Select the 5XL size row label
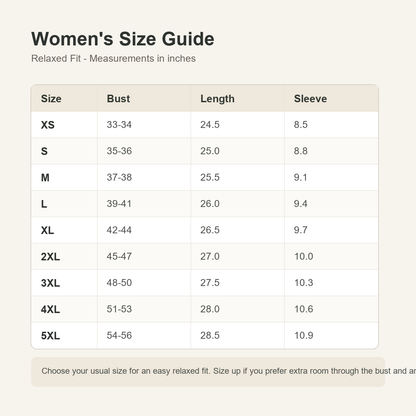Viewport: 416px width, 416px height. [50, 336]
